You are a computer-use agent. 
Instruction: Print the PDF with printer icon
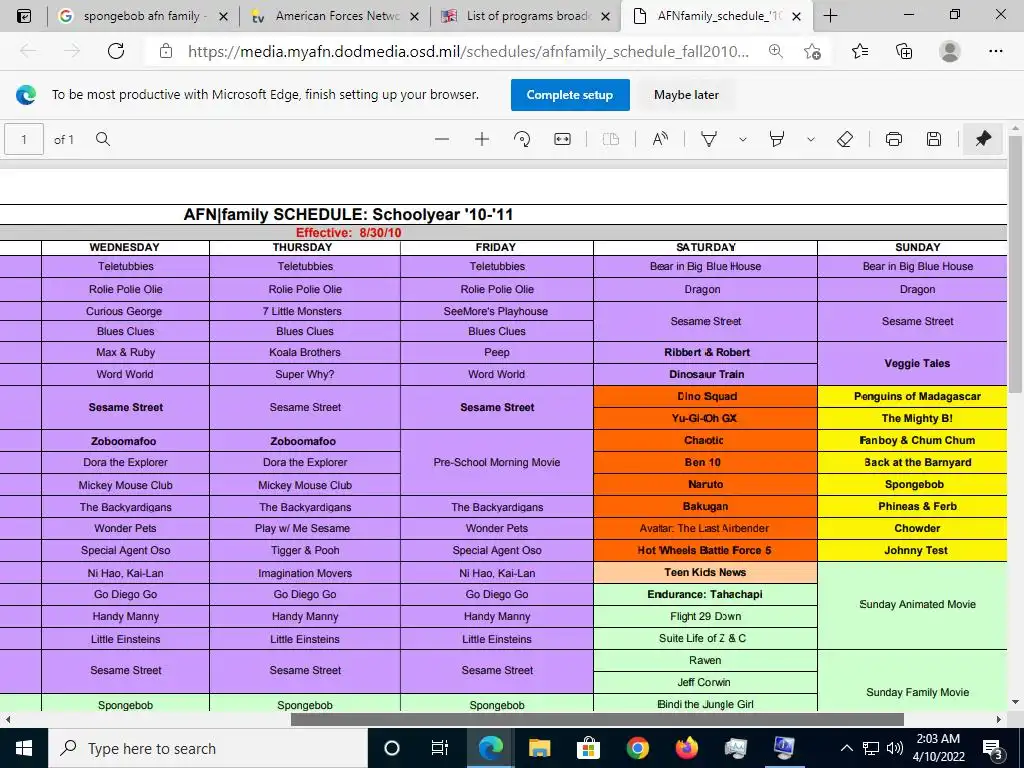click(x=894, y=139)
